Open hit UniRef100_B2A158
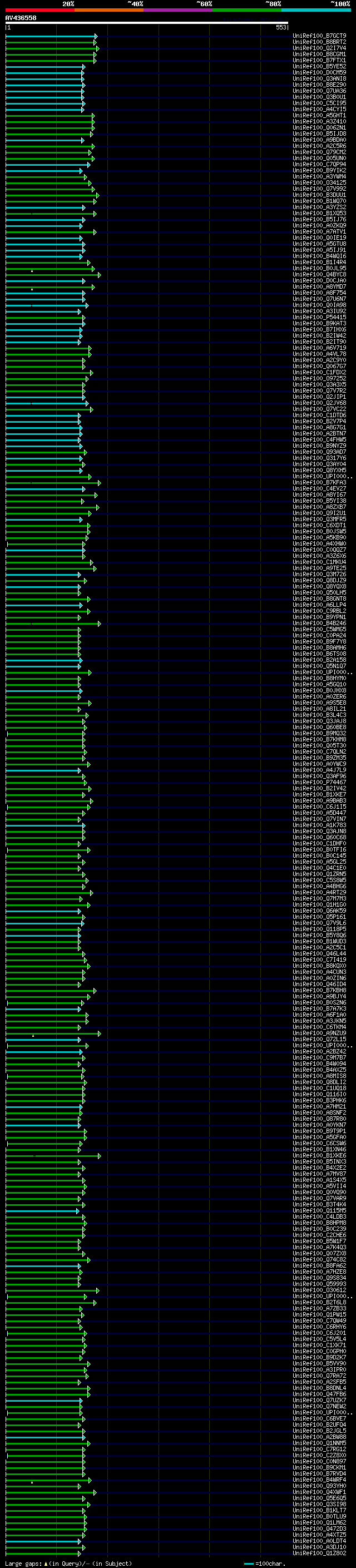Image resolution: width=356 pixels, height=1568 pixels. [x=319, y=660]
